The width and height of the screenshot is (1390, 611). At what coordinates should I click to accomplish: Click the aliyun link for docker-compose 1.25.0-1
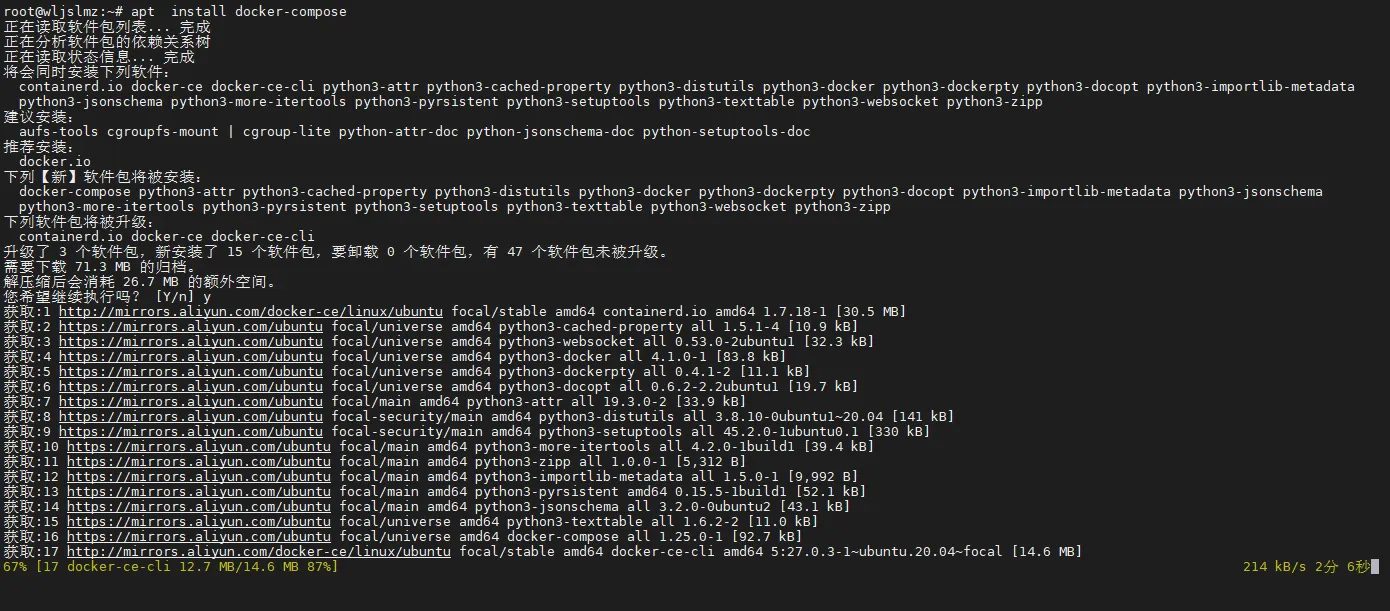198,537
